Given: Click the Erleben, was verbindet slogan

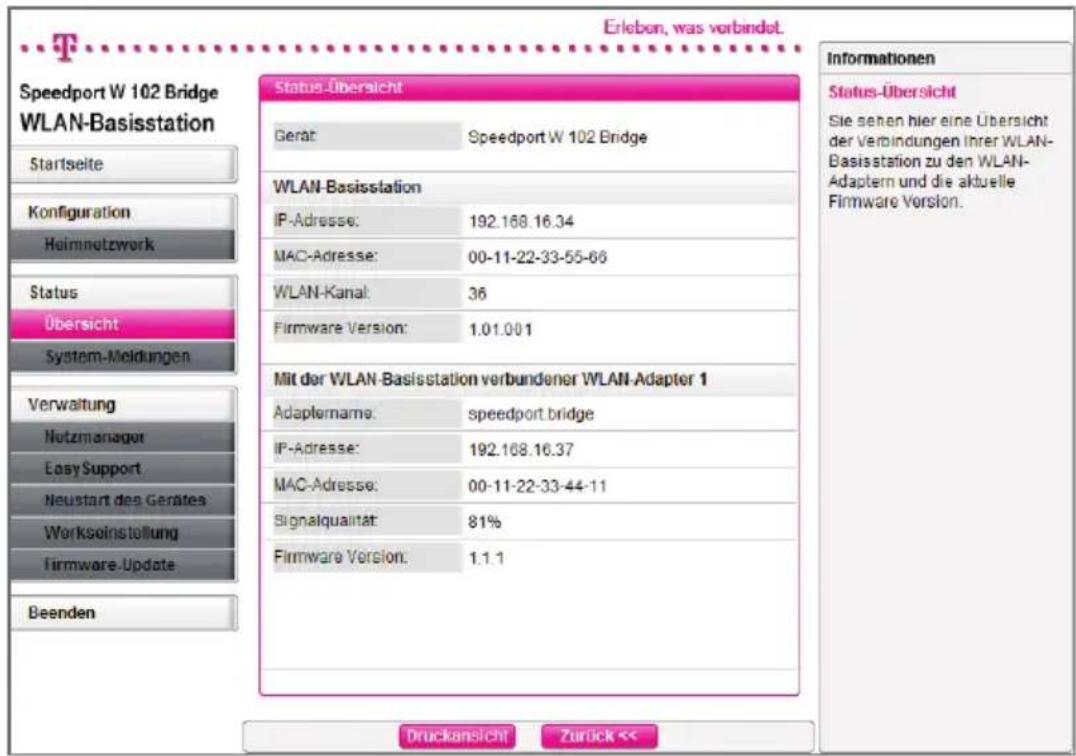Looking at the screenshot, I should tap(693, 27).
